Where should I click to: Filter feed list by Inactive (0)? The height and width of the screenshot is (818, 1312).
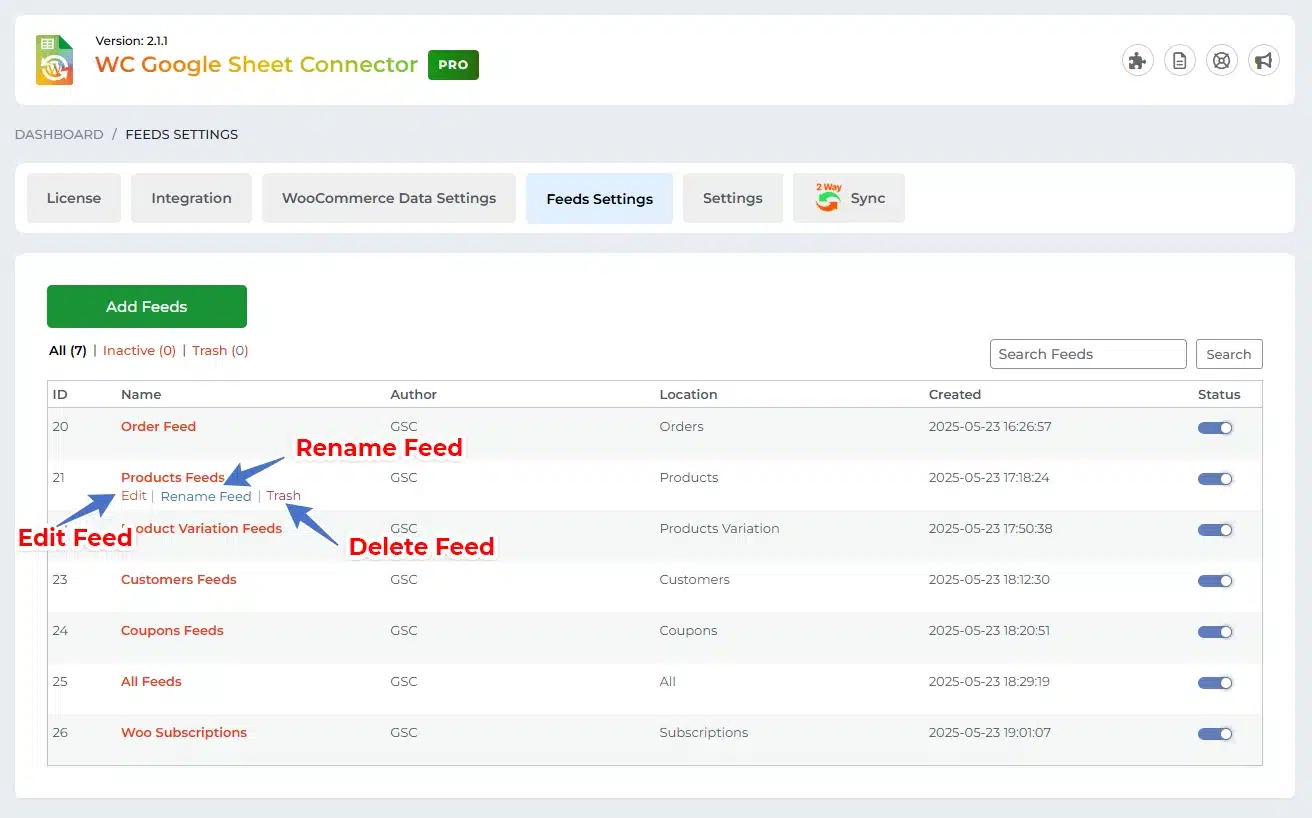(139, 351)
